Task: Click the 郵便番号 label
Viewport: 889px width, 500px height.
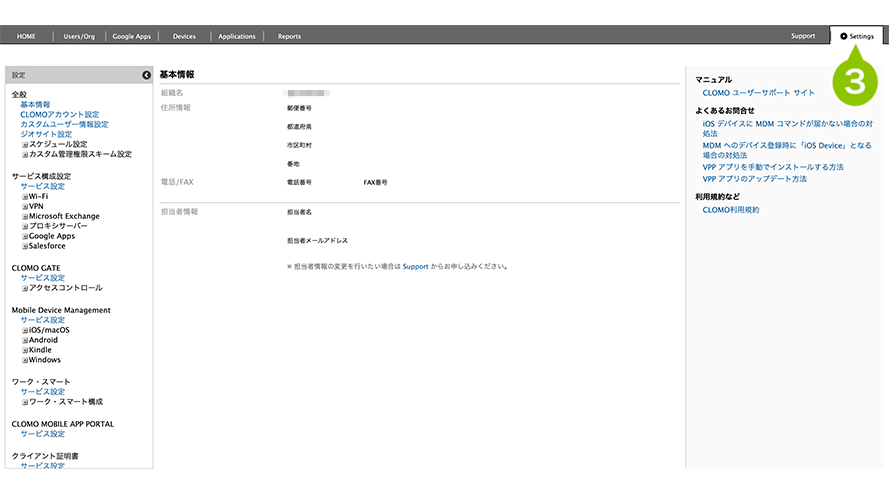Action: pyautogui.click(x=299, y=108)
